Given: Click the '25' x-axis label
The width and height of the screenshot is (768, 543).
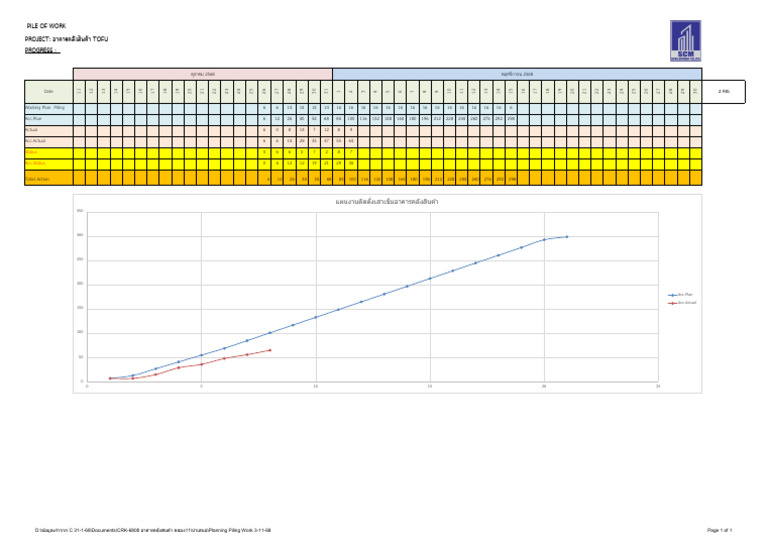Looking at the screenshot, I should (x=658, y=387).
